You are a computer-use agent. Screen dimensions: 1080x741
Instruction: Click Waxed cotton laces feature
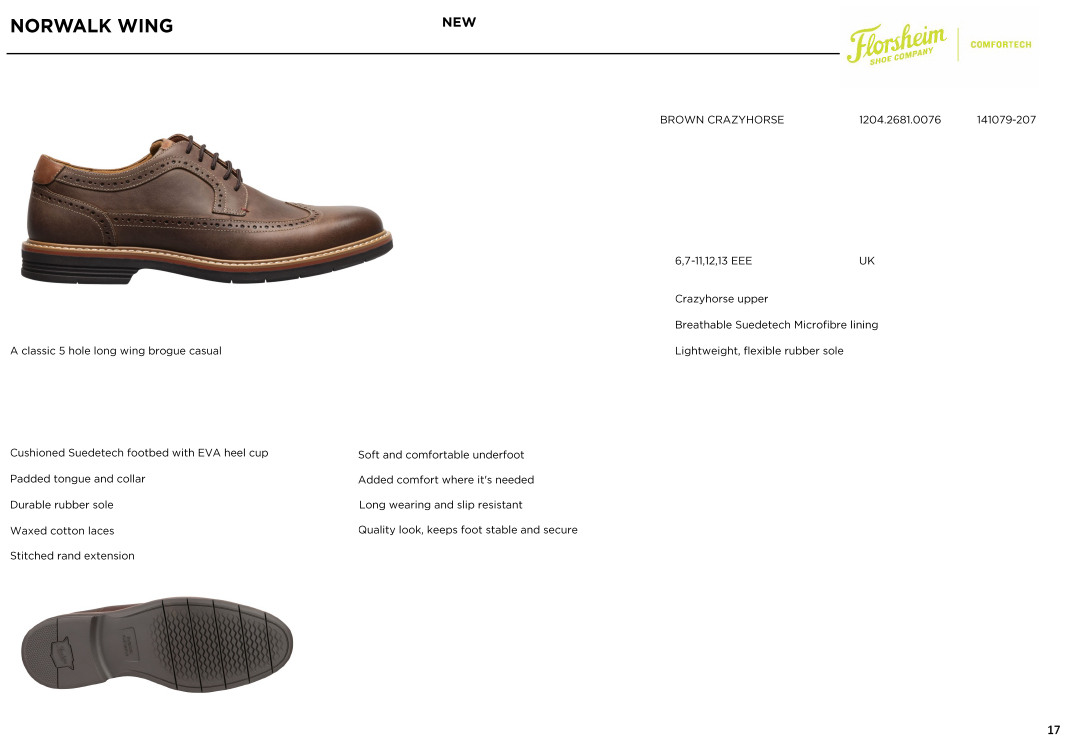pyautogui.click(x=62, y=531)
